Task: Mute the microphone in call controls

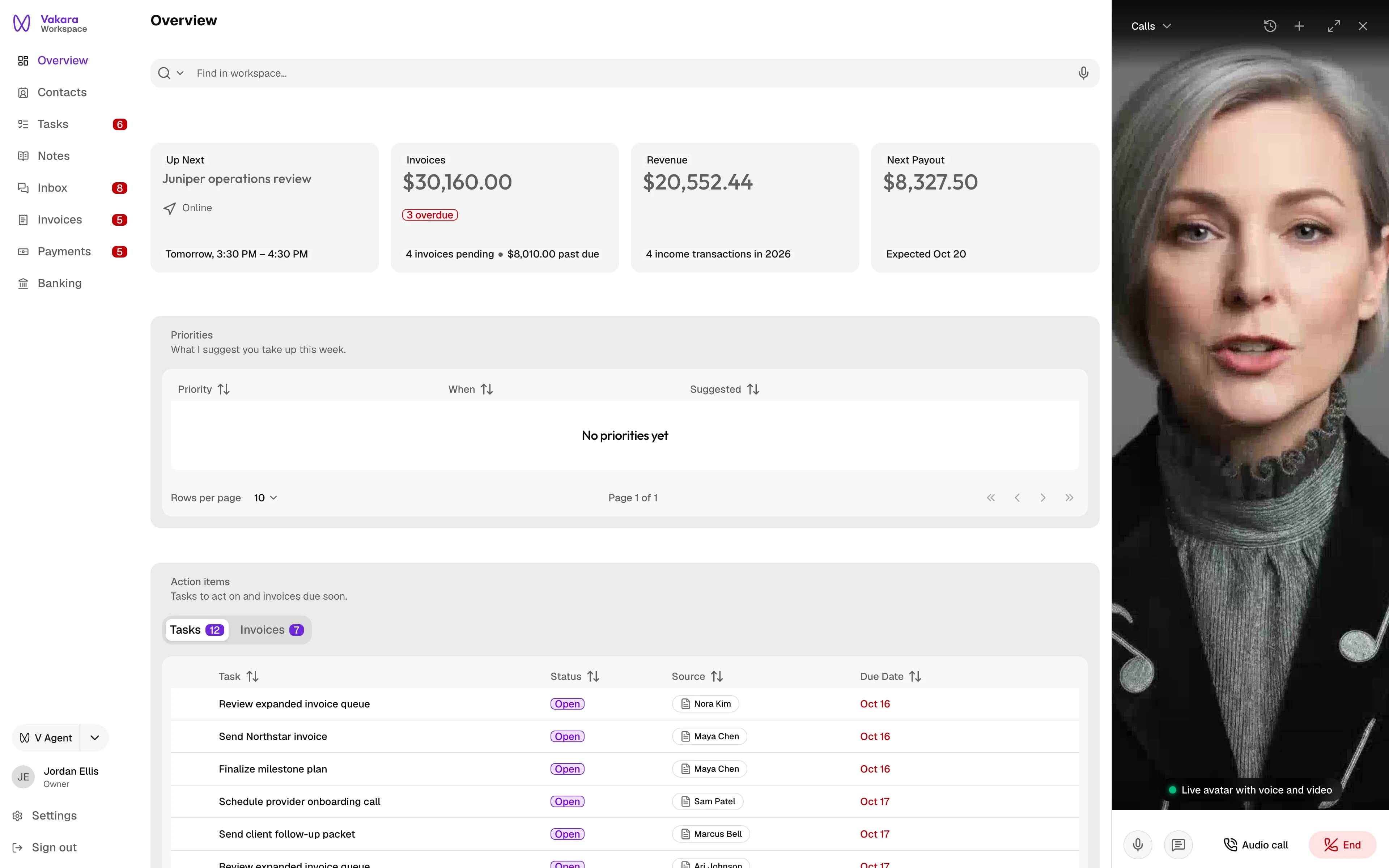Action: (1138, 844)
